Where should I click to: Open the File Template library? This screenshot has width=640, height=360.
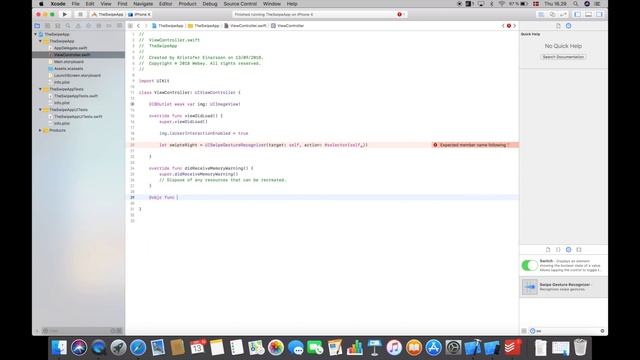548,249
